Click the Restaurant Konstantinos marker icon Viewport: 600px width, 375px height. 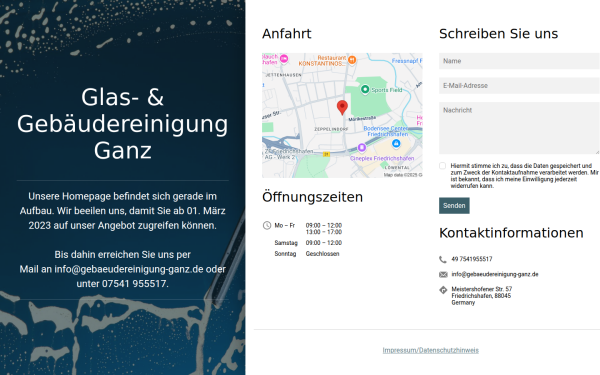[352, 59]
